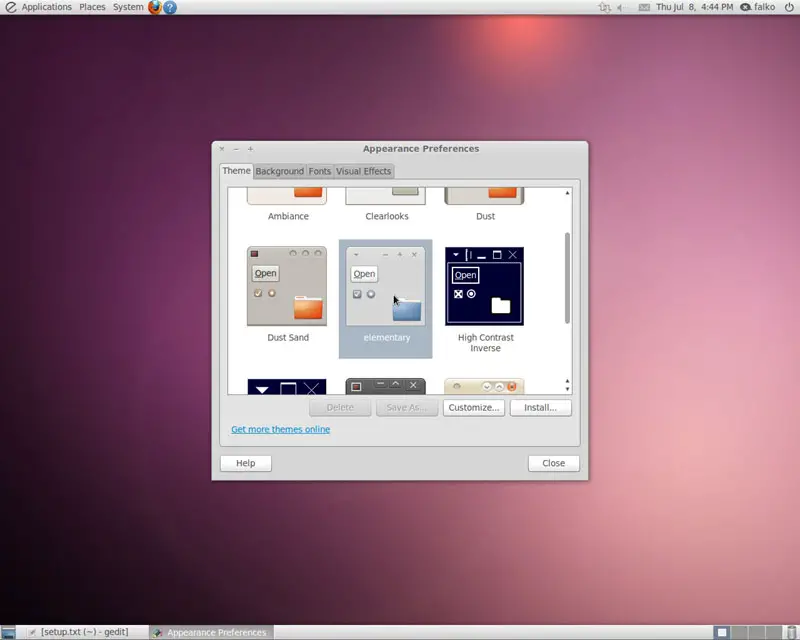
Task: Switch to the first workspace in switcher
Action: [x=722, y=632]
